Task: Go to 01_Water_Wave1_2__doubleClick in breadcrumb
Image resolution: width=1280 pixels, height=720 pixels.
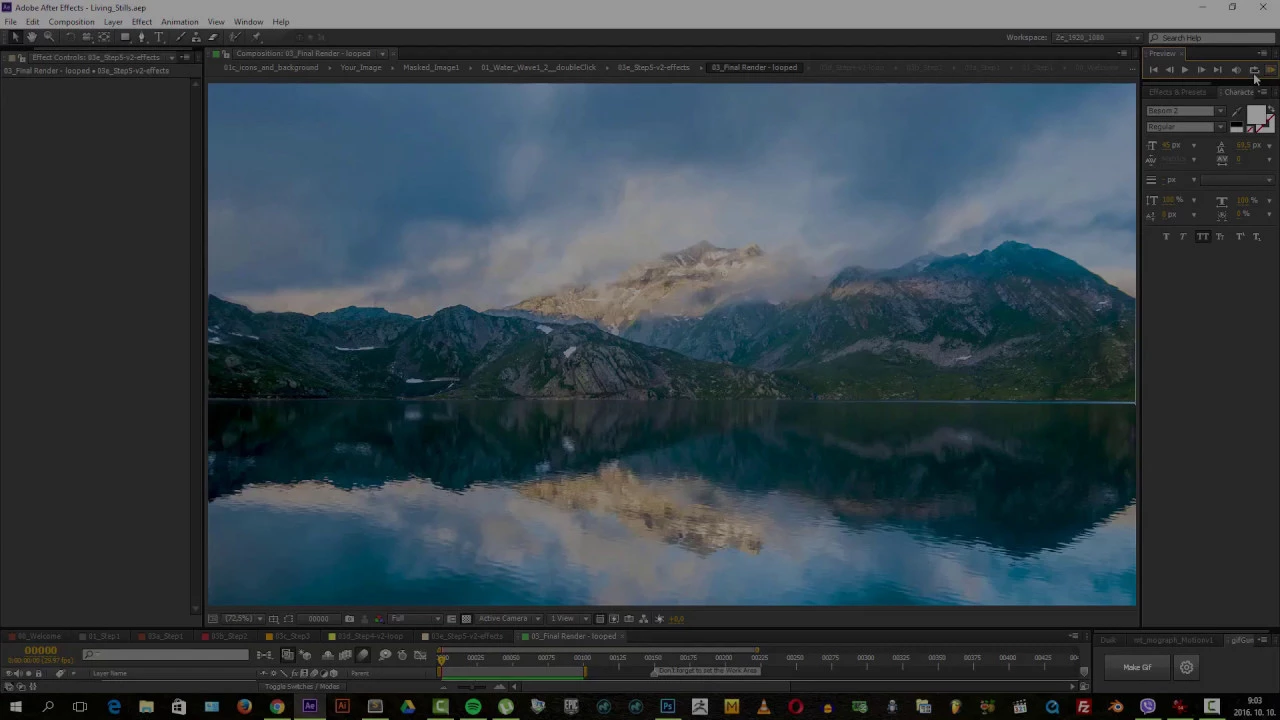Action: (x=538, y=68)
